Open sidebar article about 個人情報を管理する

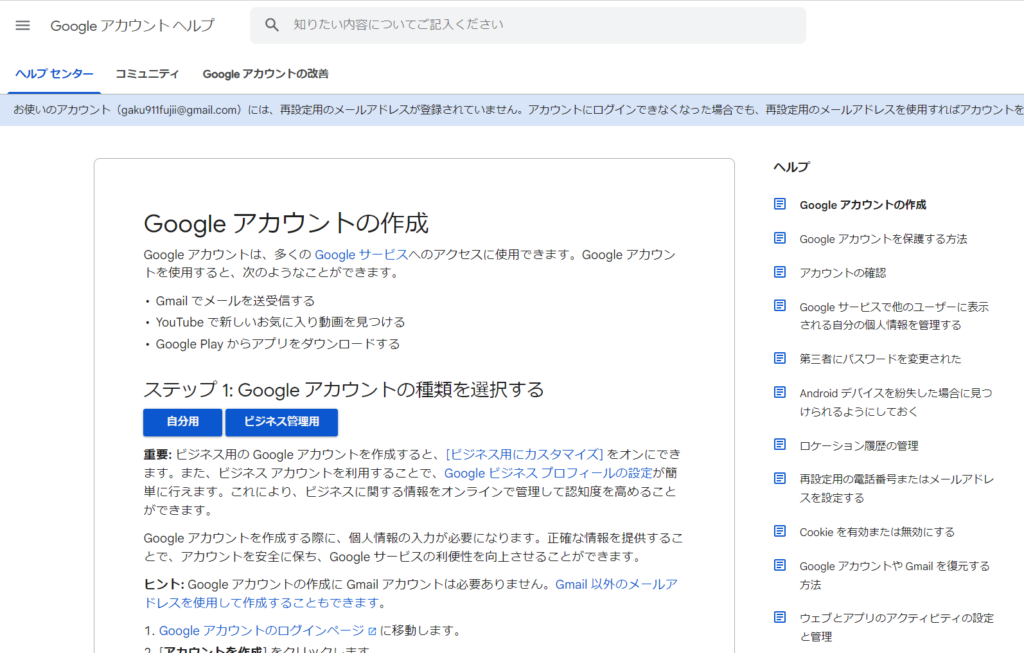coord(894,316)
